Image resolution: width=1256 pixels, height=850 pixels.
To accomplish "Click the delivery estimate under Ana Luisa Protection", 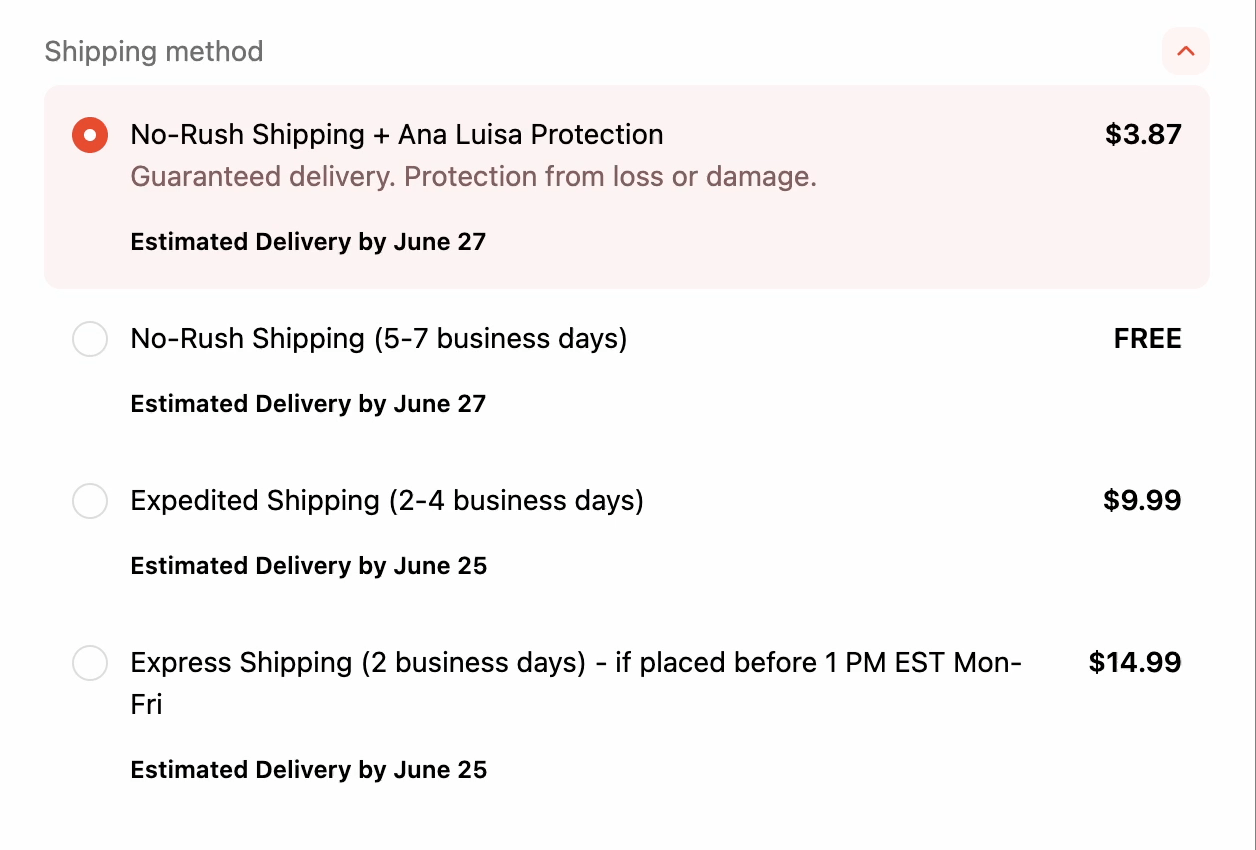I will click(x=308, y=242).
